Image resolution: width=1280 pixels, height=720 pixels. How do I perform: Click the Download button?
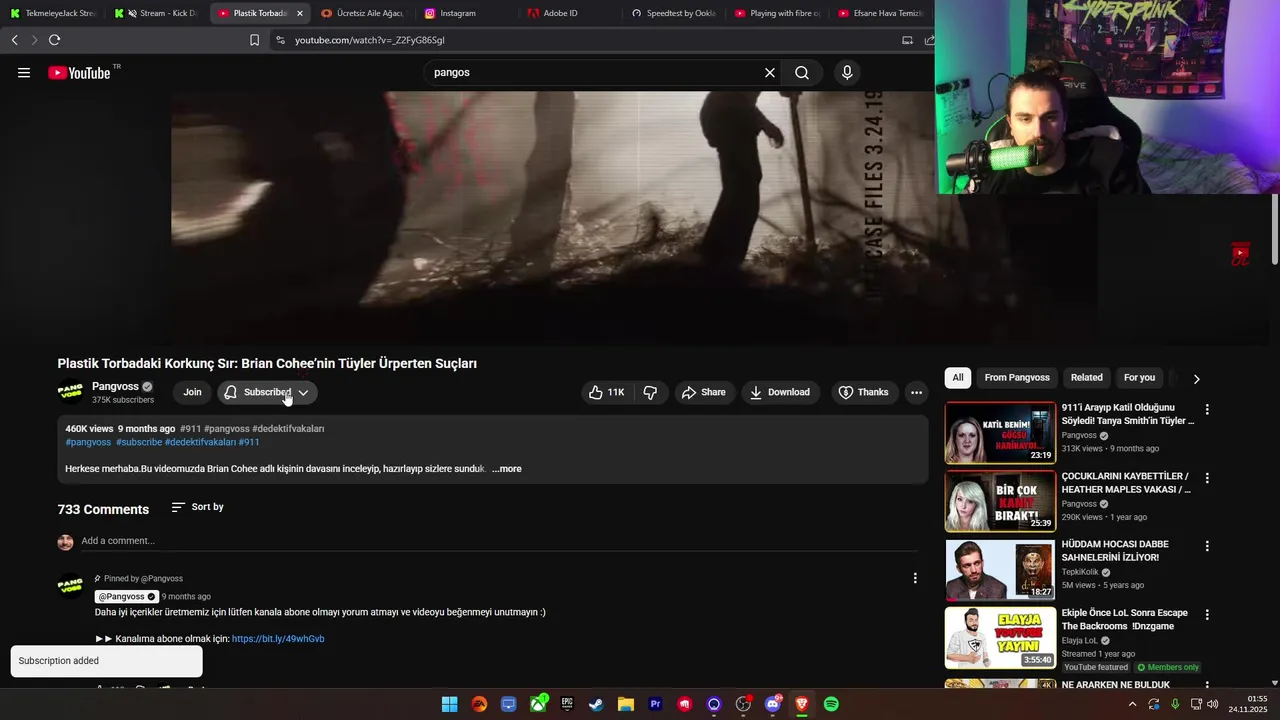[781, 392]
